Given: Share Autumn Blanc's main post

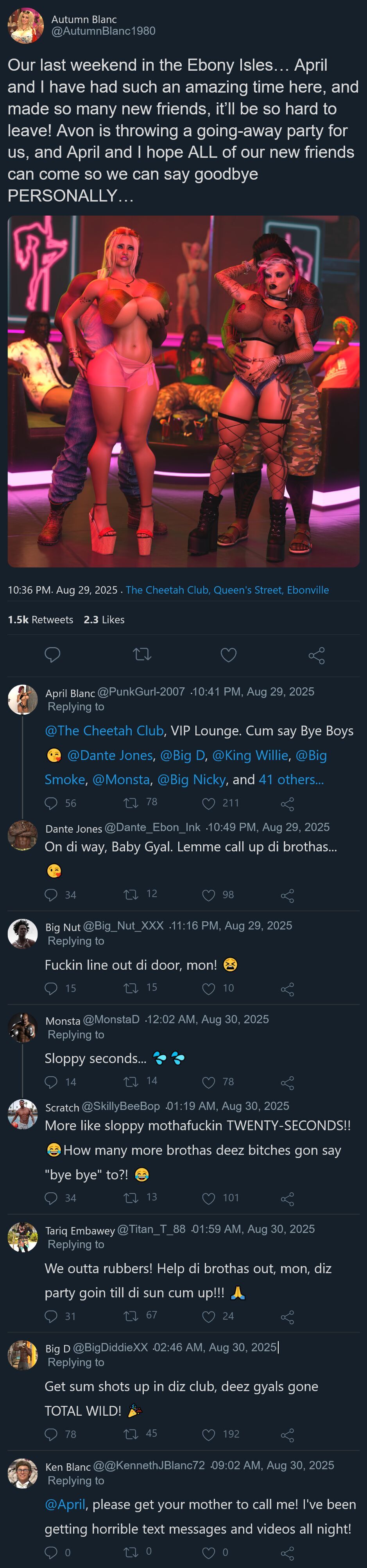Looking at the screenshot, I should pyautogui.click(x=317, y=655).
